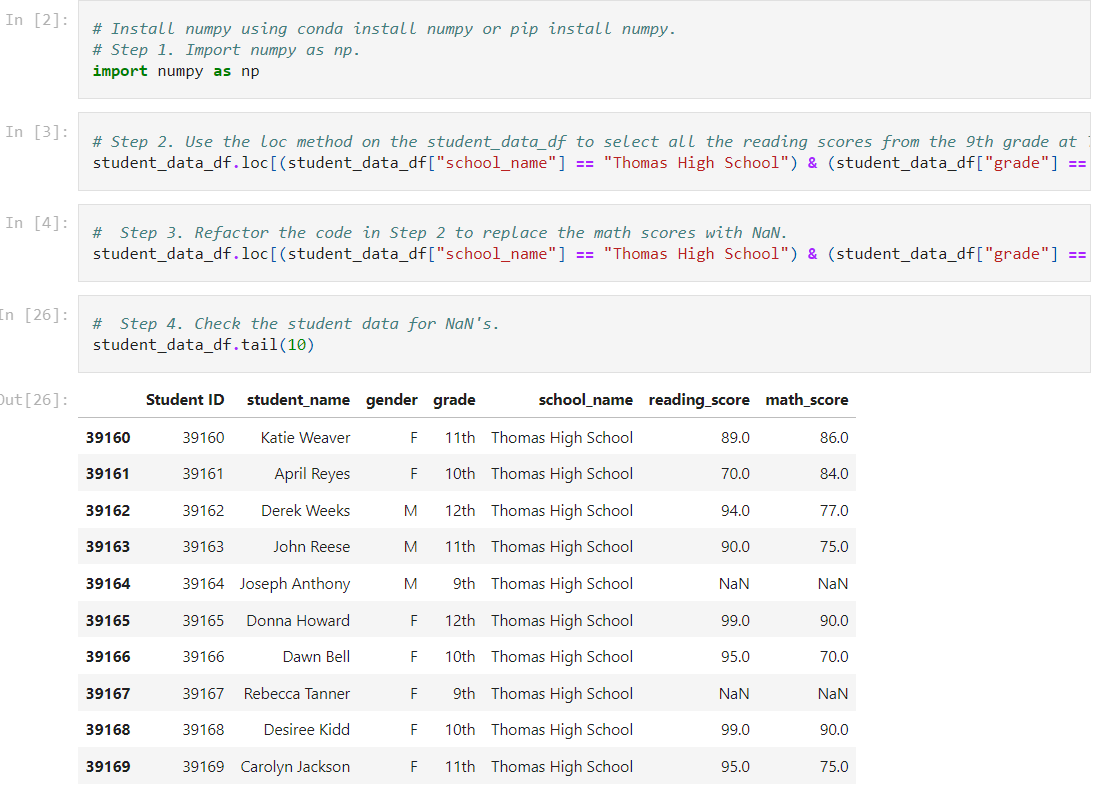Click the student_name column header

(298, 400)
